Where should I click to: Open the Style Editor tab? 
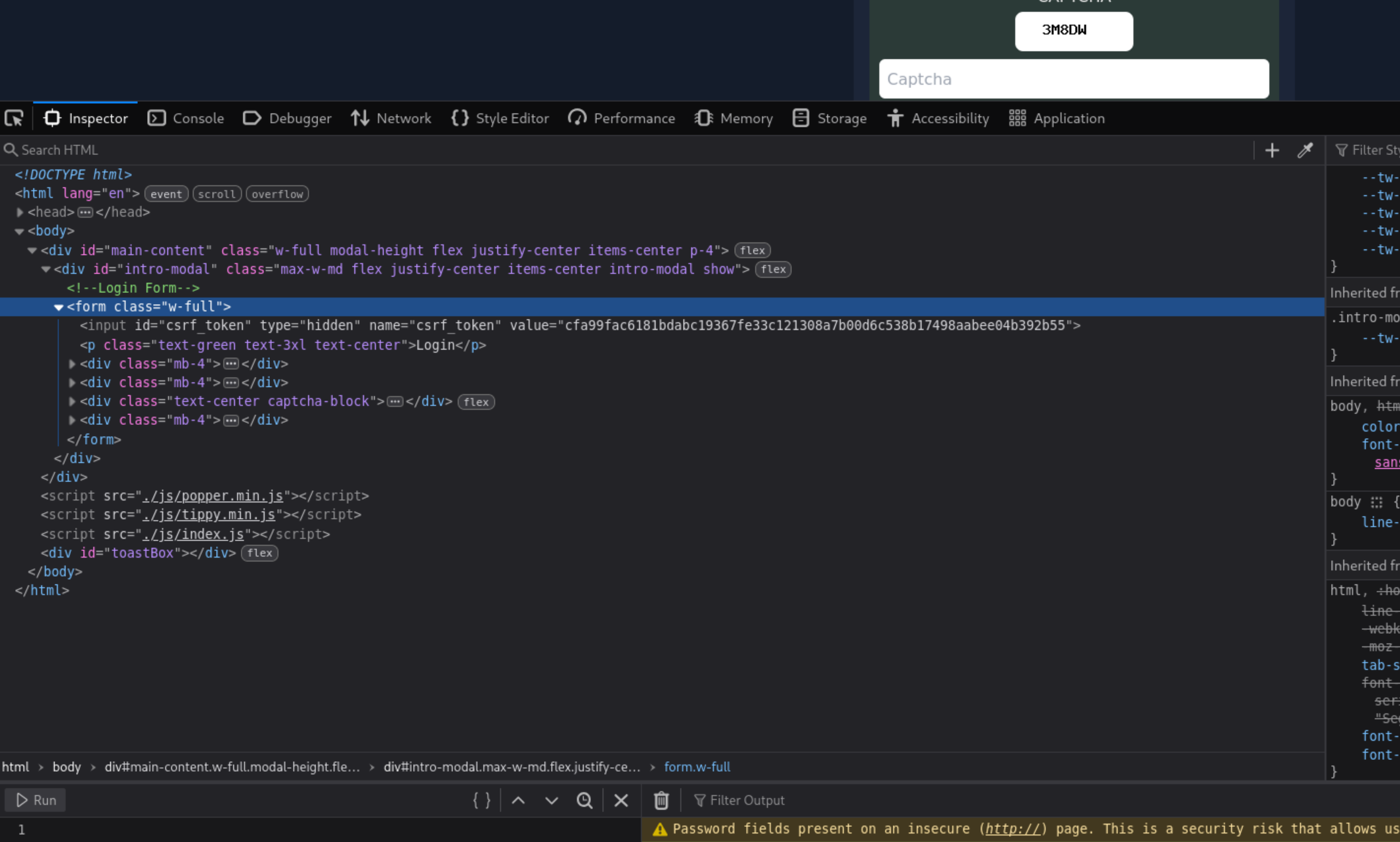(500, 118)
